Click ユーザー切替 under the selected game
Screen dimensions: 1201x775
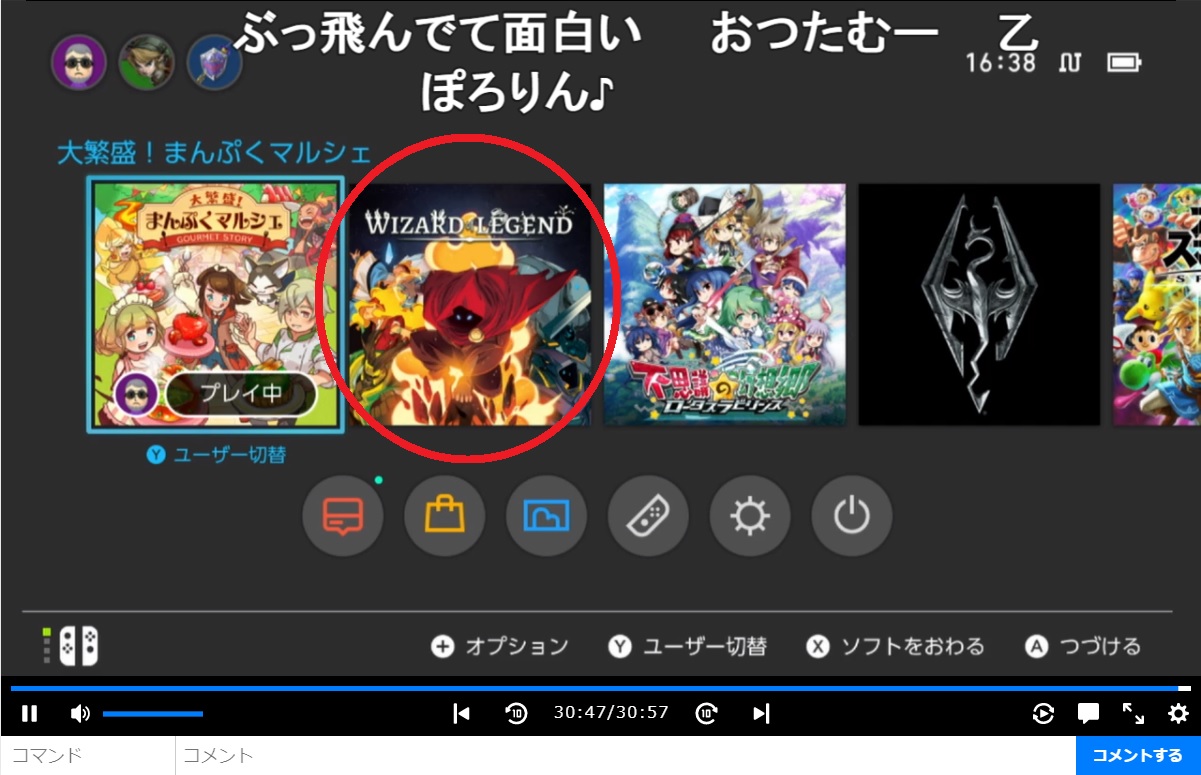[x=216, y=455]
